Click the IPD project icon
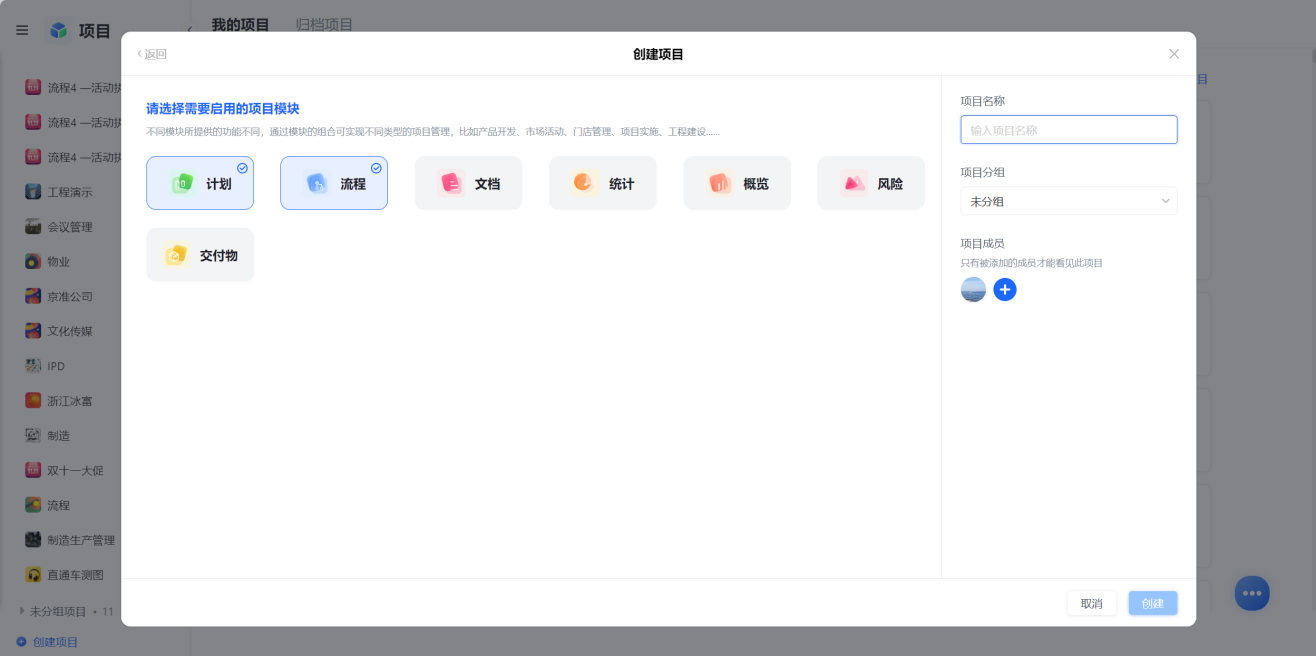The width and height of the screenshot is (1316, 656). point(33,366)
